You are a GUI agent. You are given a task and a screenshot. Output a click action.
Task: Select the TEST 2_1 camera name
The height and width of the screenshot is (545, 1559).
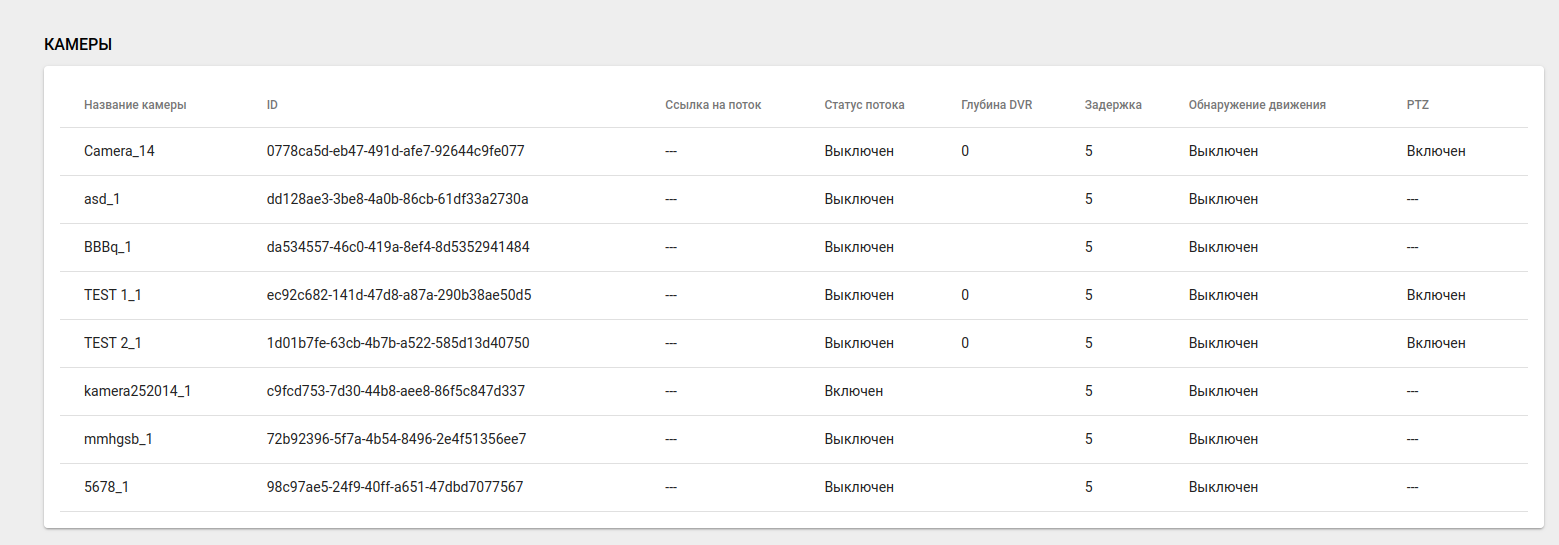[x=112, y=343]
